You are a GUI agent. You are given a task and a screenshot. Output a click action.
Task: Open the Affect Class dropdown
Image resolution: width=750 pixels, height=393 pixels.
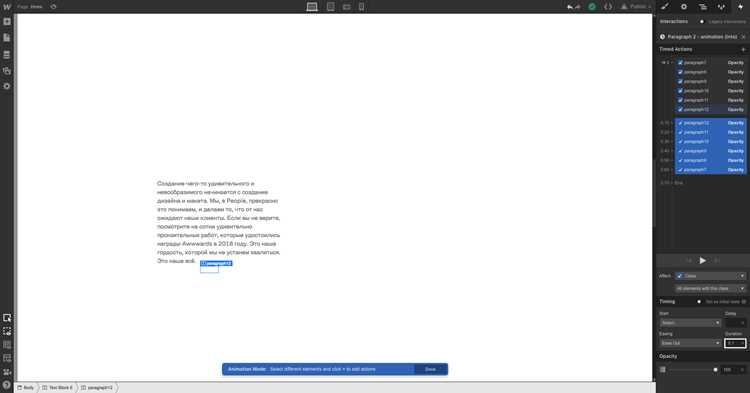(x=710, y=276)
